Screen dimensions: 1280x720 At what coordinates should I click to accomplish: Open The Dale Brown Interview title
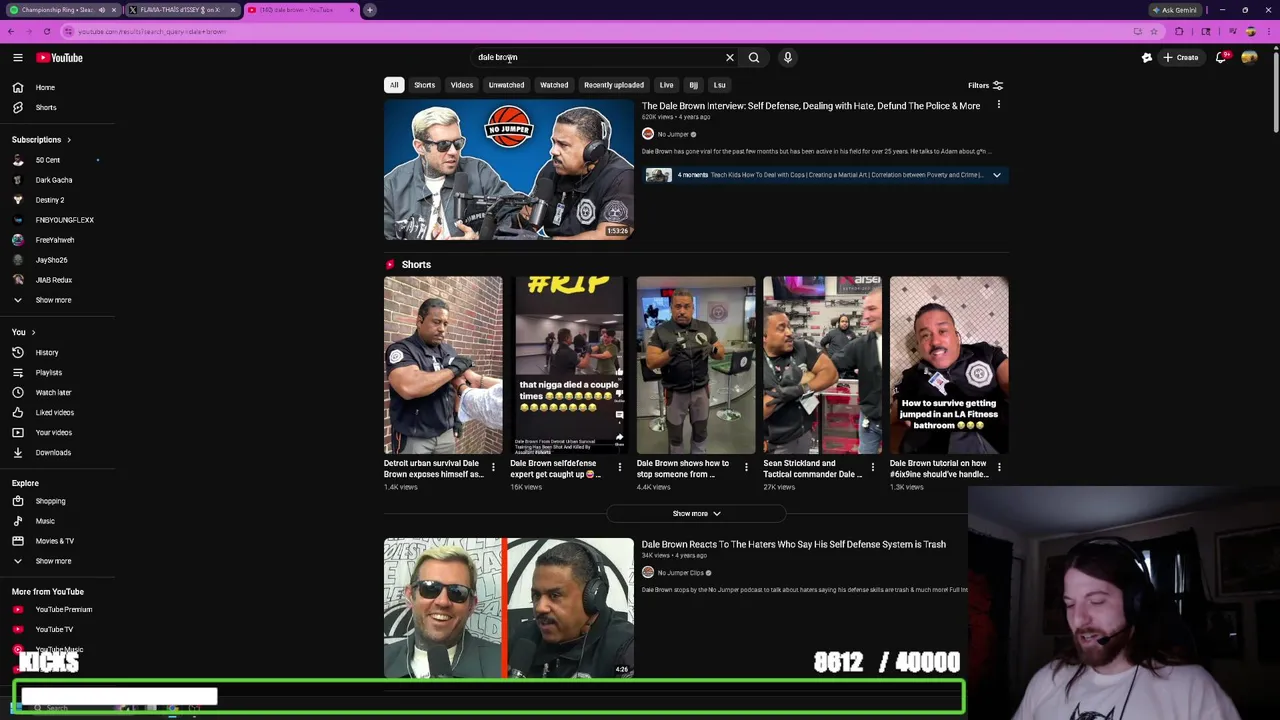pyautogui.click(x=811, y=106)
